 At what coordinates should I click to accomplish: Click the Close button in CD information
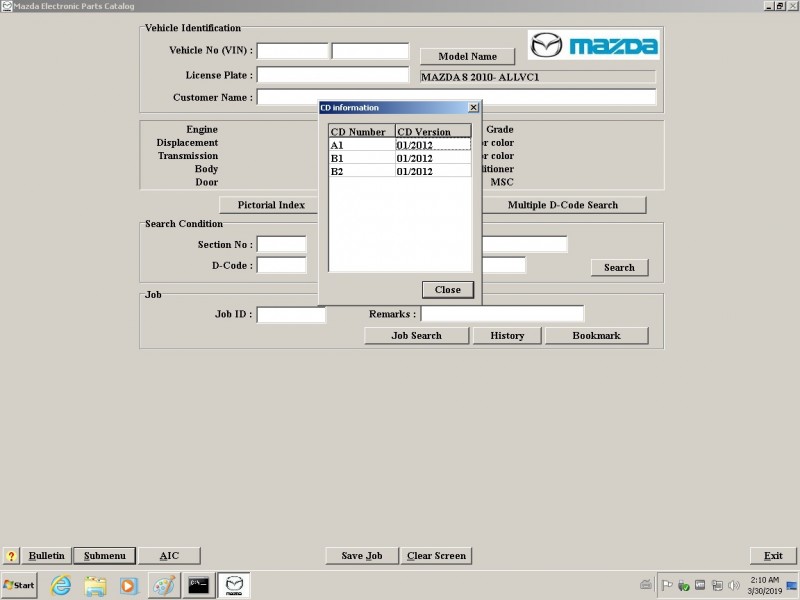(448, 289)
